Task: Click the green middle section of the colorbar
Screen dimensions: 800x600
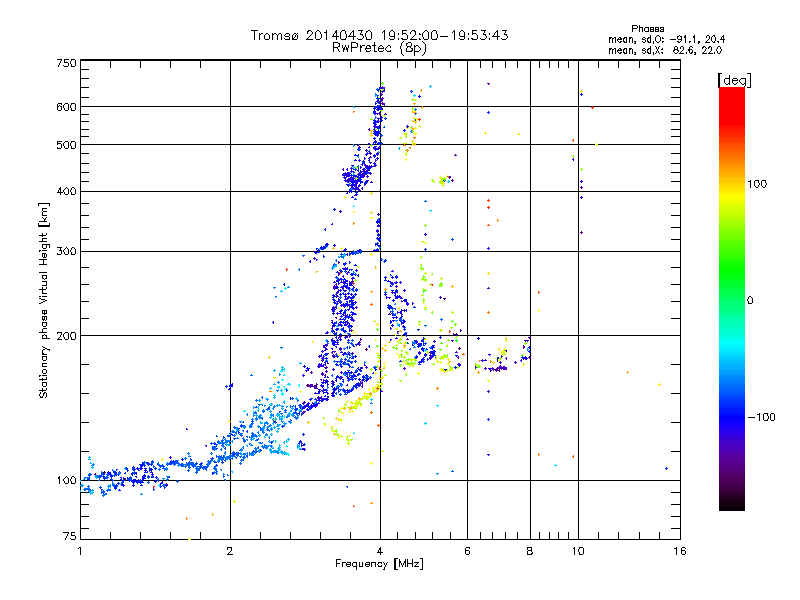Action: coord(732,270)
